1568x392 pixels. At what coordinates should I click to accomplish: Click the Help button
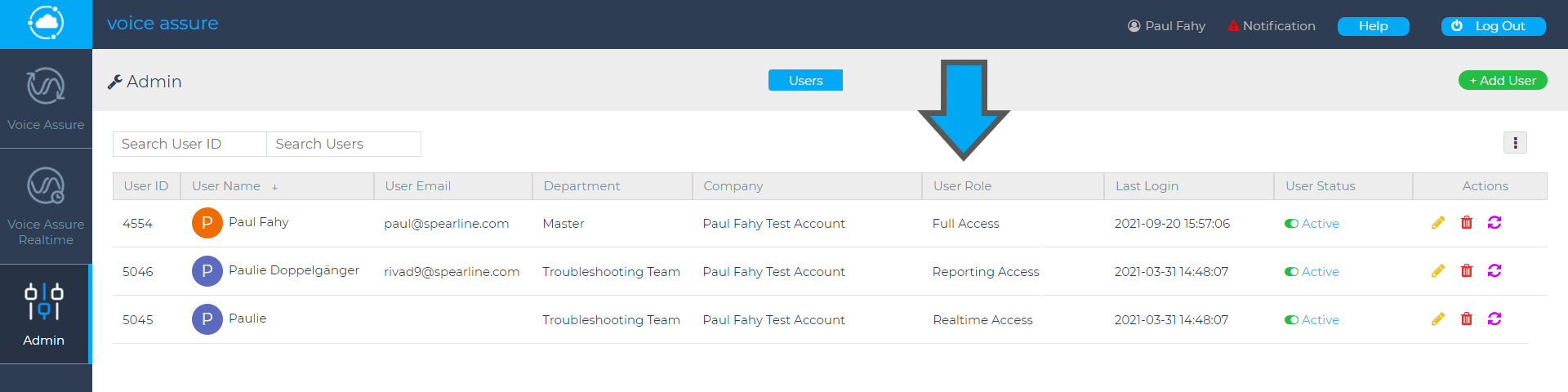[1373, 26]
